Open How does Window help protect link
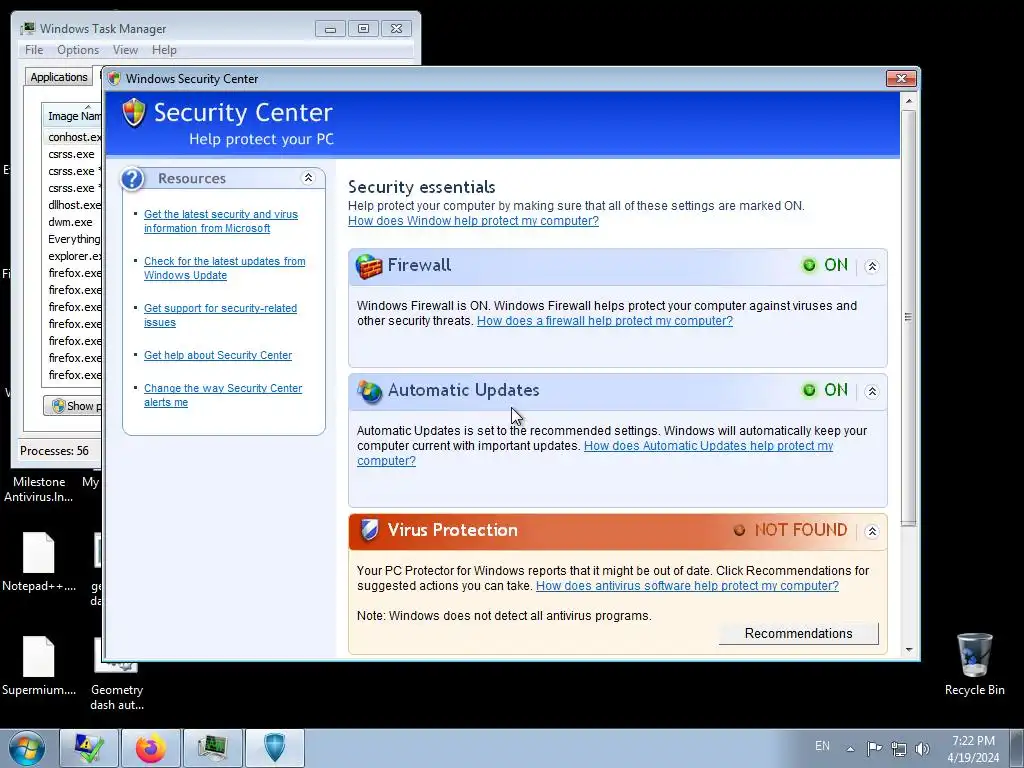The height and width of the screenshot is (768, 1024). pyautogui.click(x=473, y=221)
